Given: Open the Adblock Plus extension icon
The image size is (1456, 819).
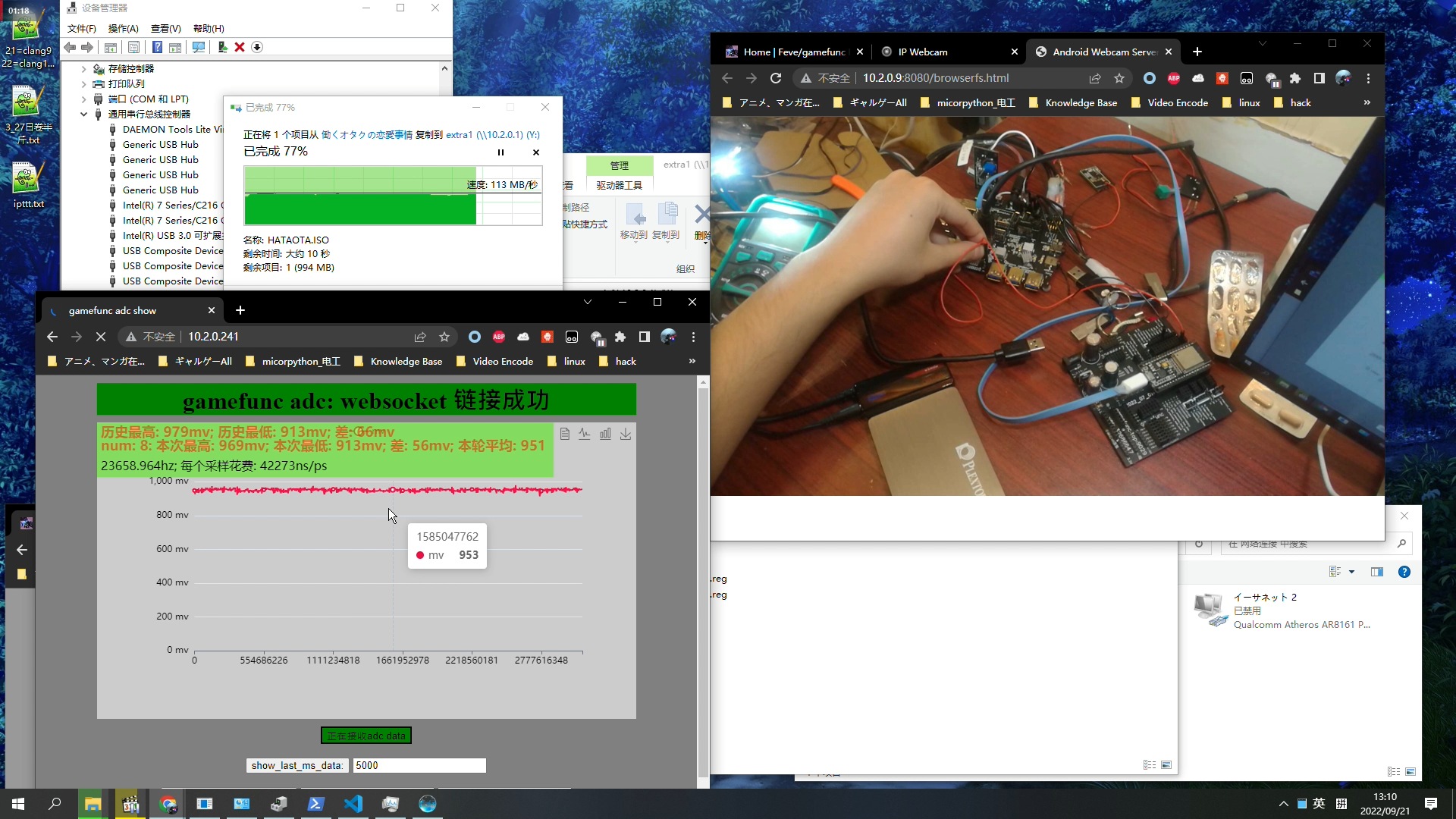Looking at the screenshot, I should coord(499,337).
